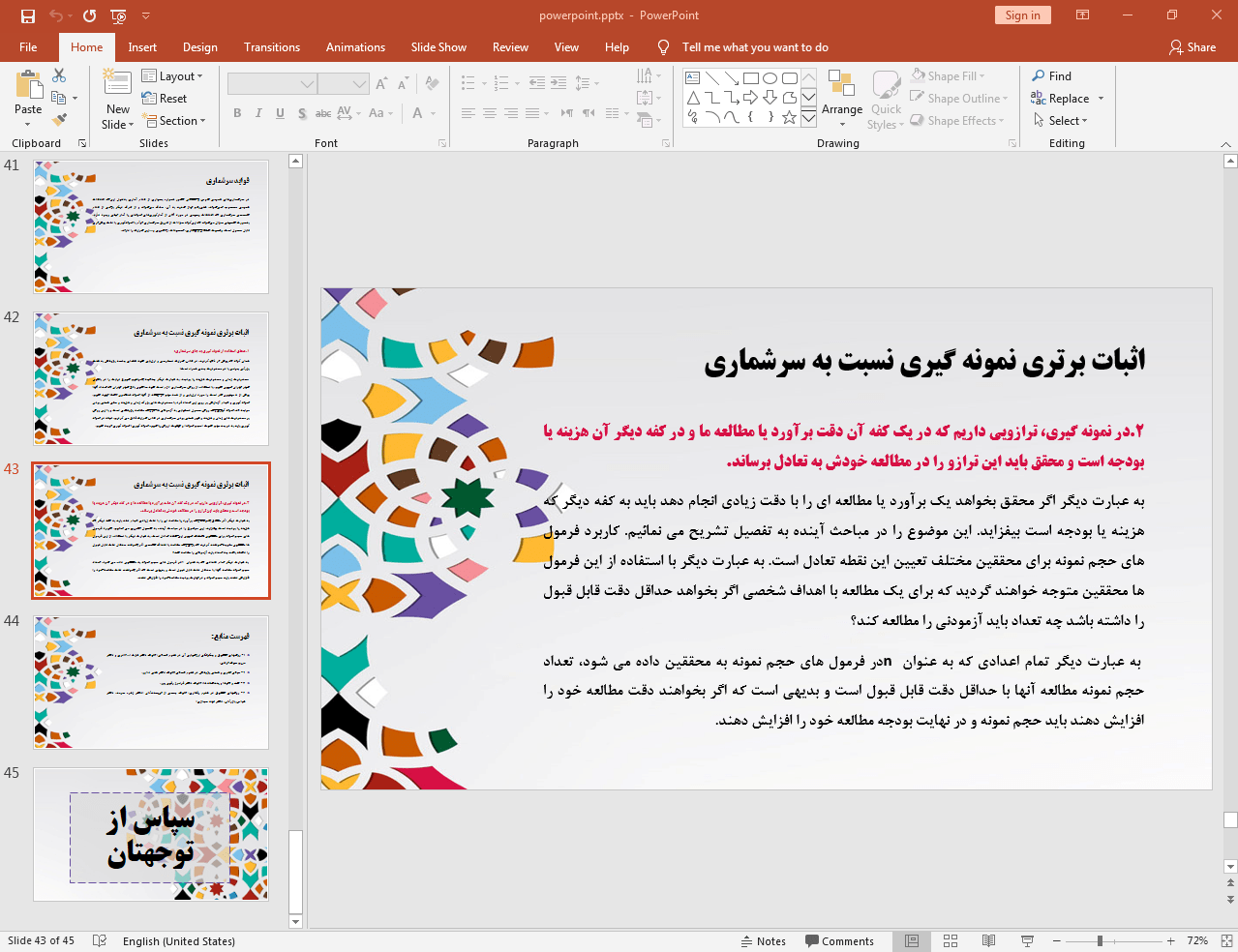Click the Cut scissors icon
Image resolution: width=1238 pixels, height=952 pixels.
[59, 75]
